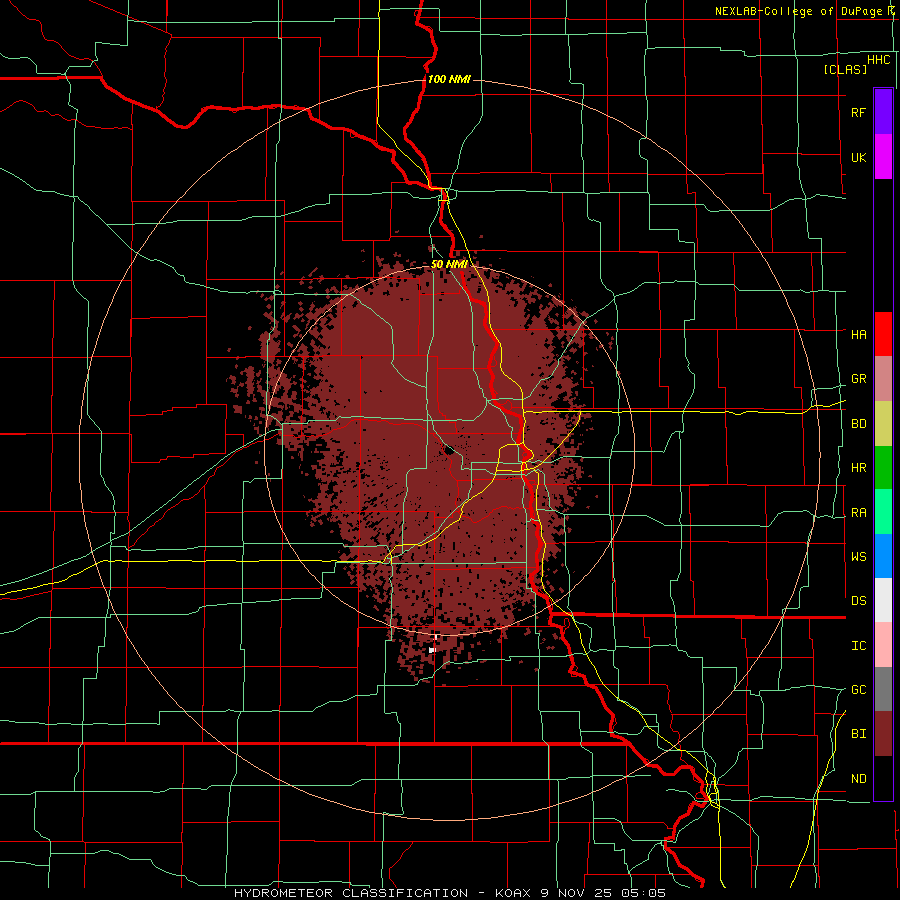900x900 pixels.
Task: Click the RF purple legend color swatch
Action: click(883, 112)
